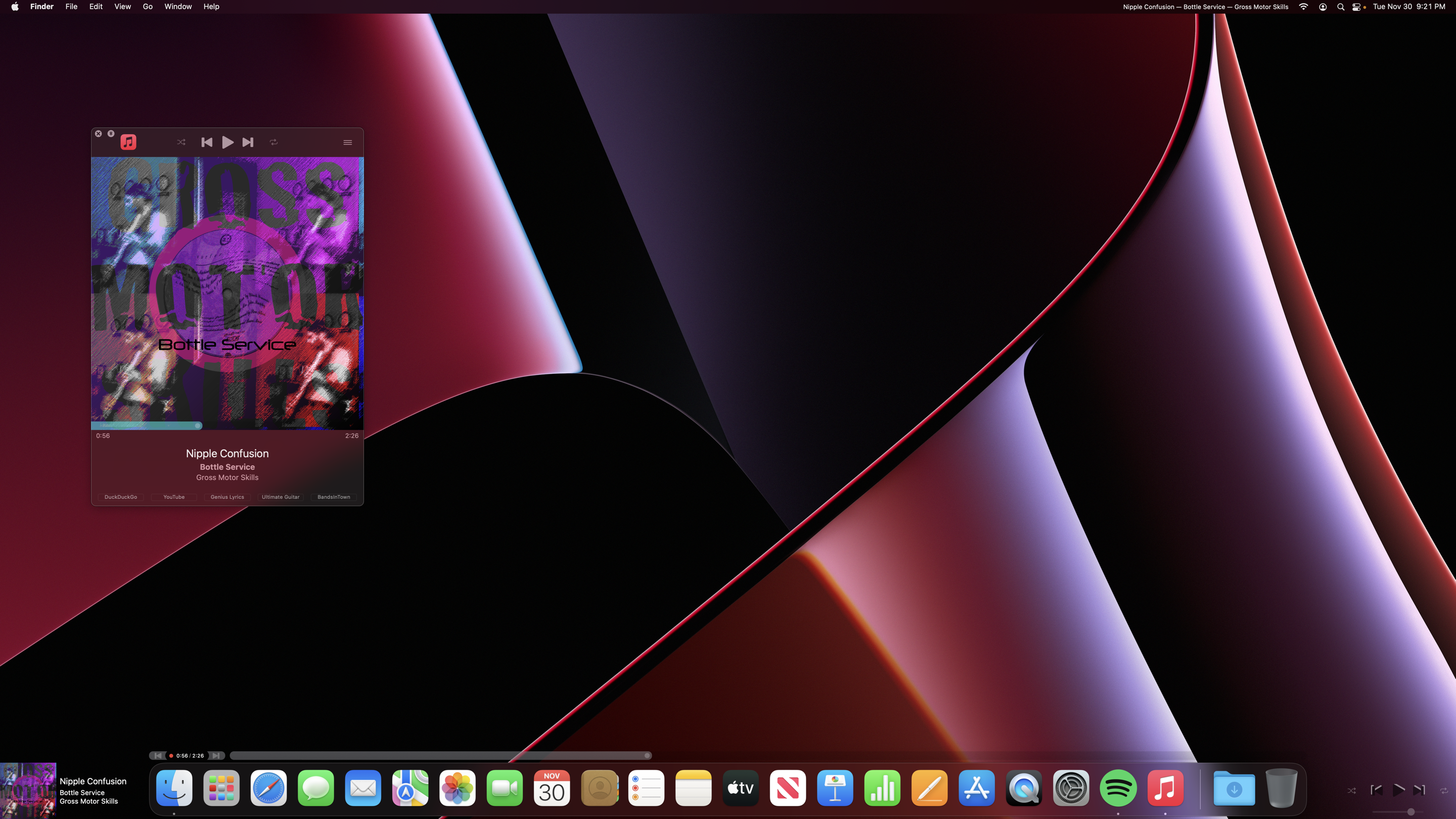Open the File menu

(71, 7)
